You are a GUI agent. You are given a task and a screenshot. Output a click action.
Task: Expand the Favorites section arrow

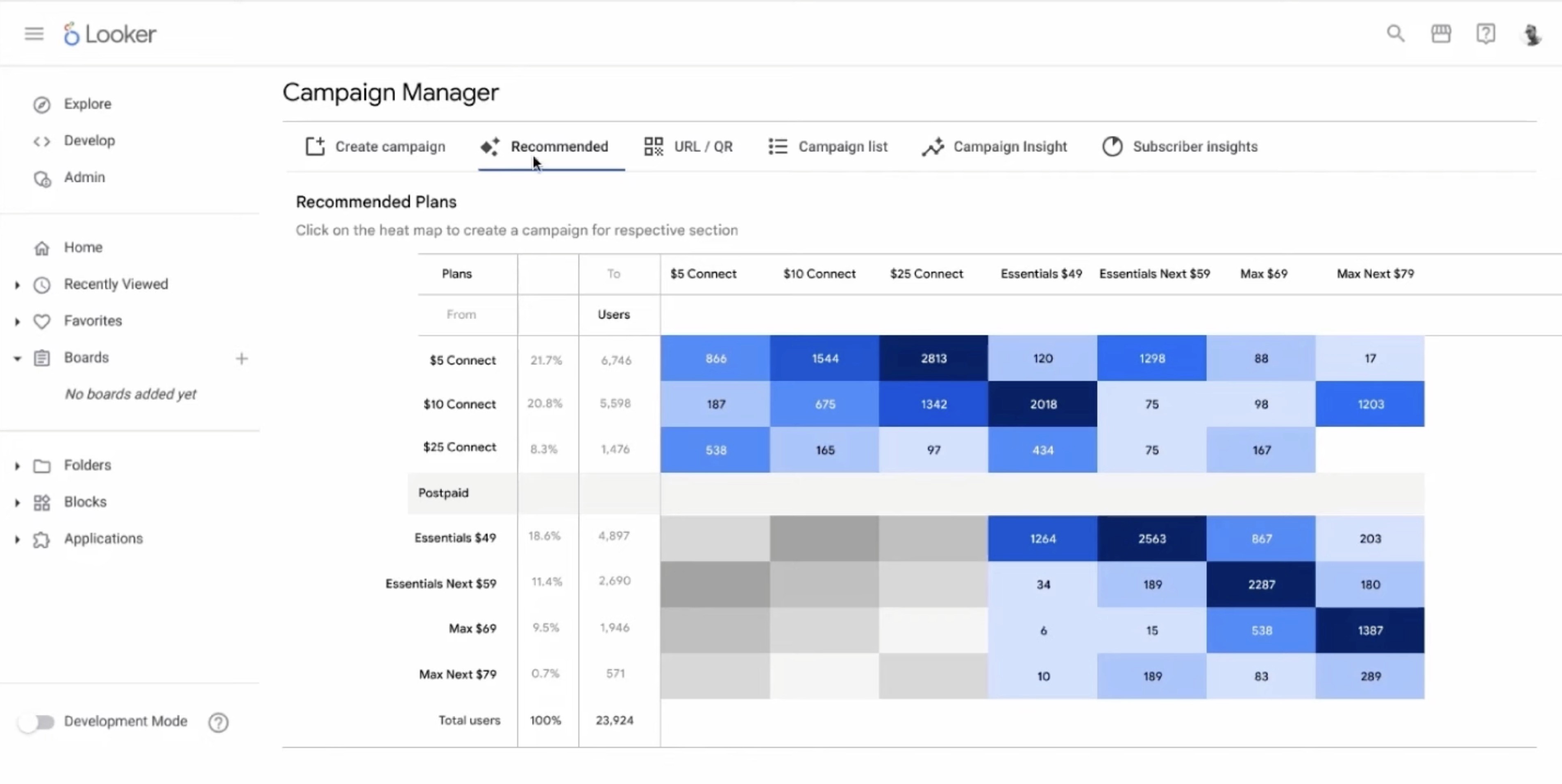(17, 322)
